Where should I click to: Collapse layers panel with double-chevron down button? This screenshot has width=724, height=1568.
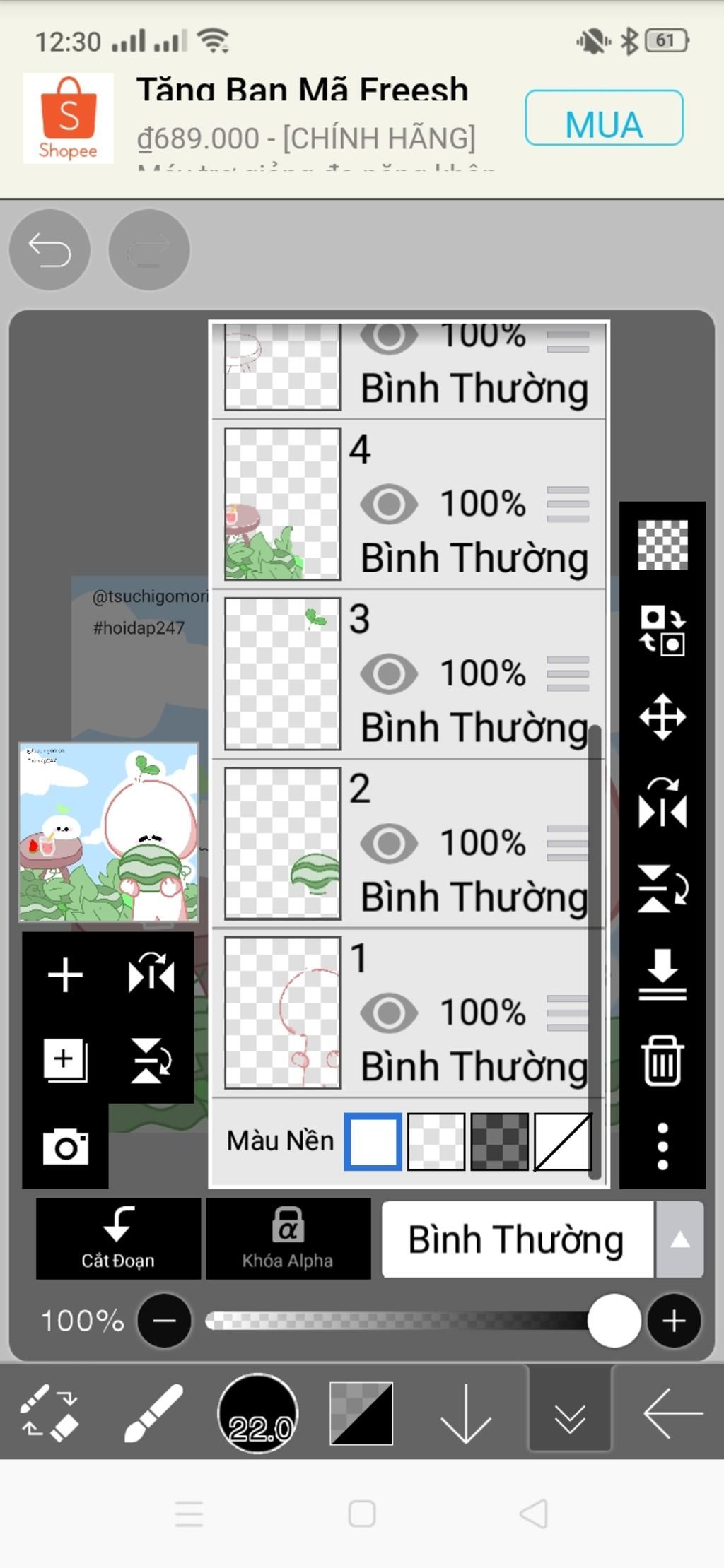coord(570,1413)
